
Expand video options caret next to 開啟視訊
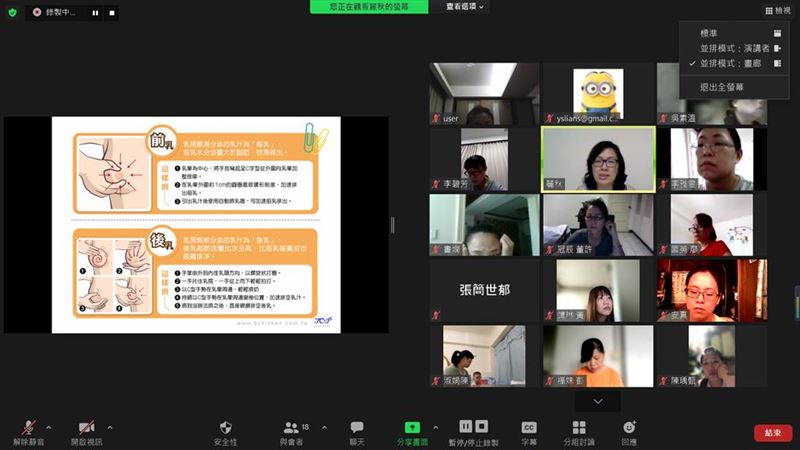(110, 428)
